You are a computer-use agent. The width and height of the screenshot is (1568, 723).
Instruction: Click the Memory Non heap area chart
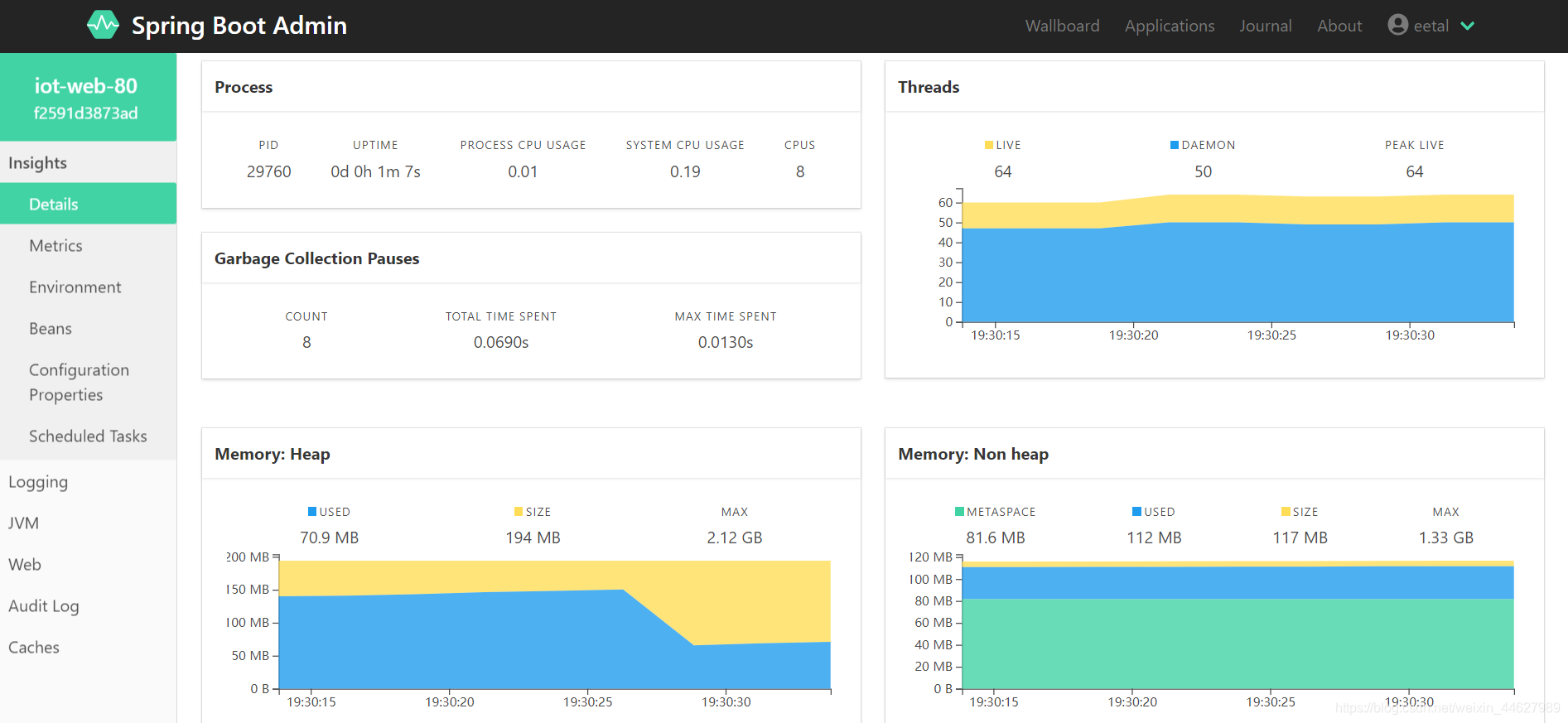tap(1238, 624)
